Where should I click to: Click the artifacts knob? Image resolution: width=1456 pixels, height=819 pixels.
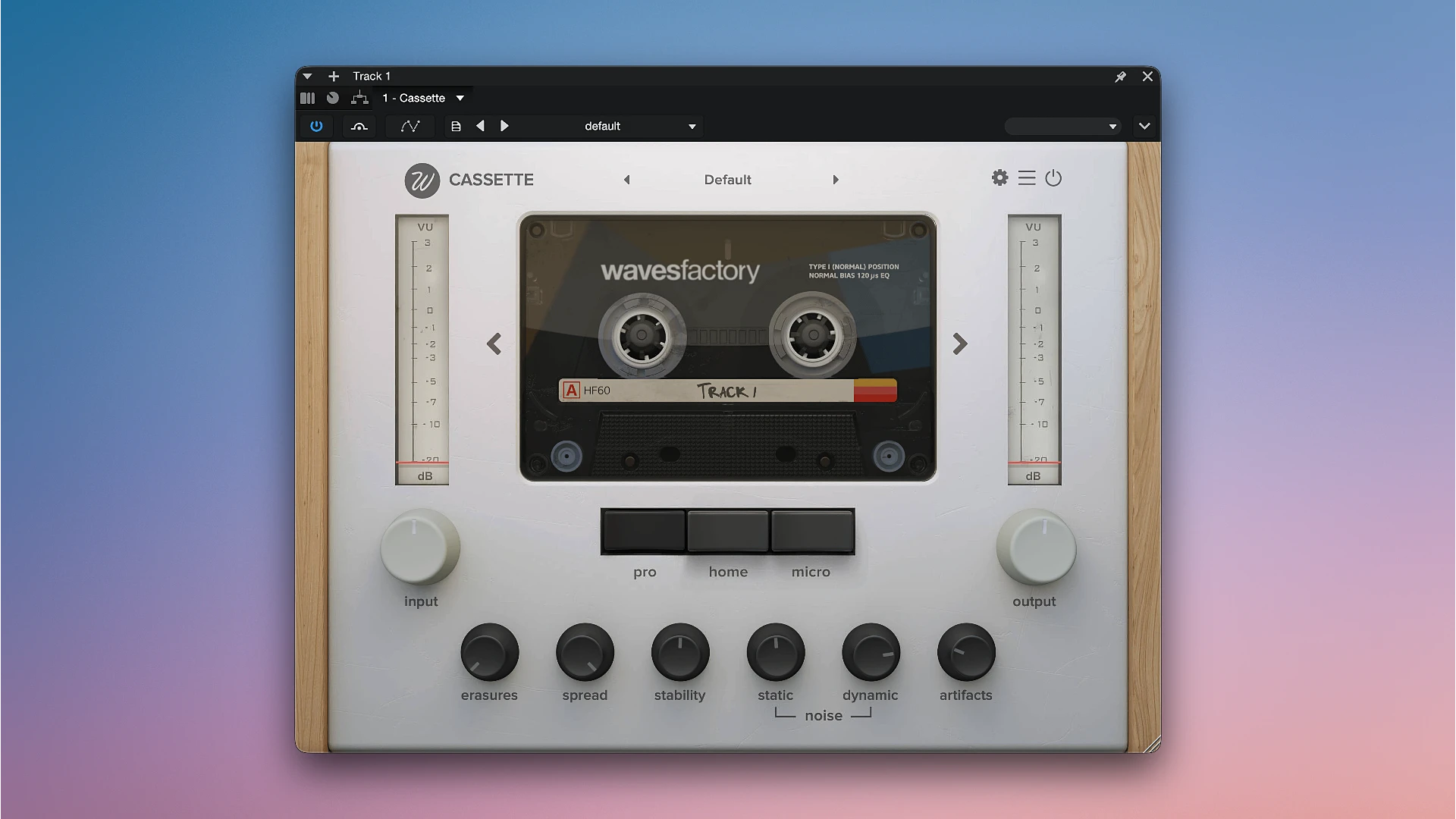(966, 652)
